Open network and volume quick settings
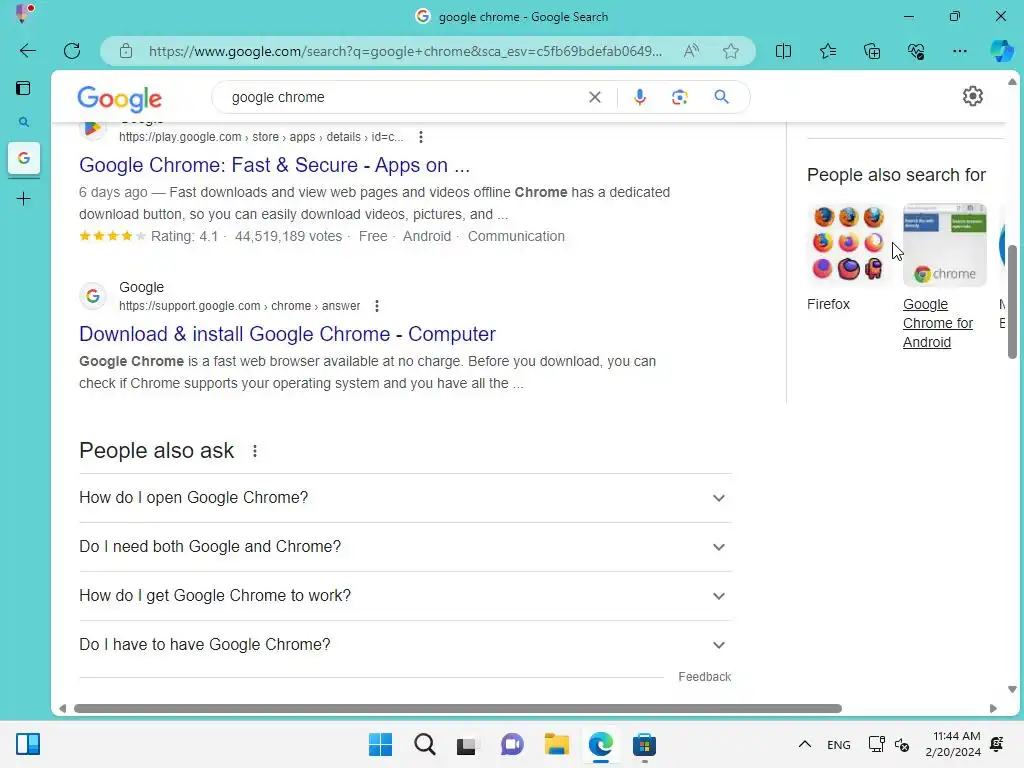The width and height of the screenshot is (1024, 768). click(x=889, y=744)
